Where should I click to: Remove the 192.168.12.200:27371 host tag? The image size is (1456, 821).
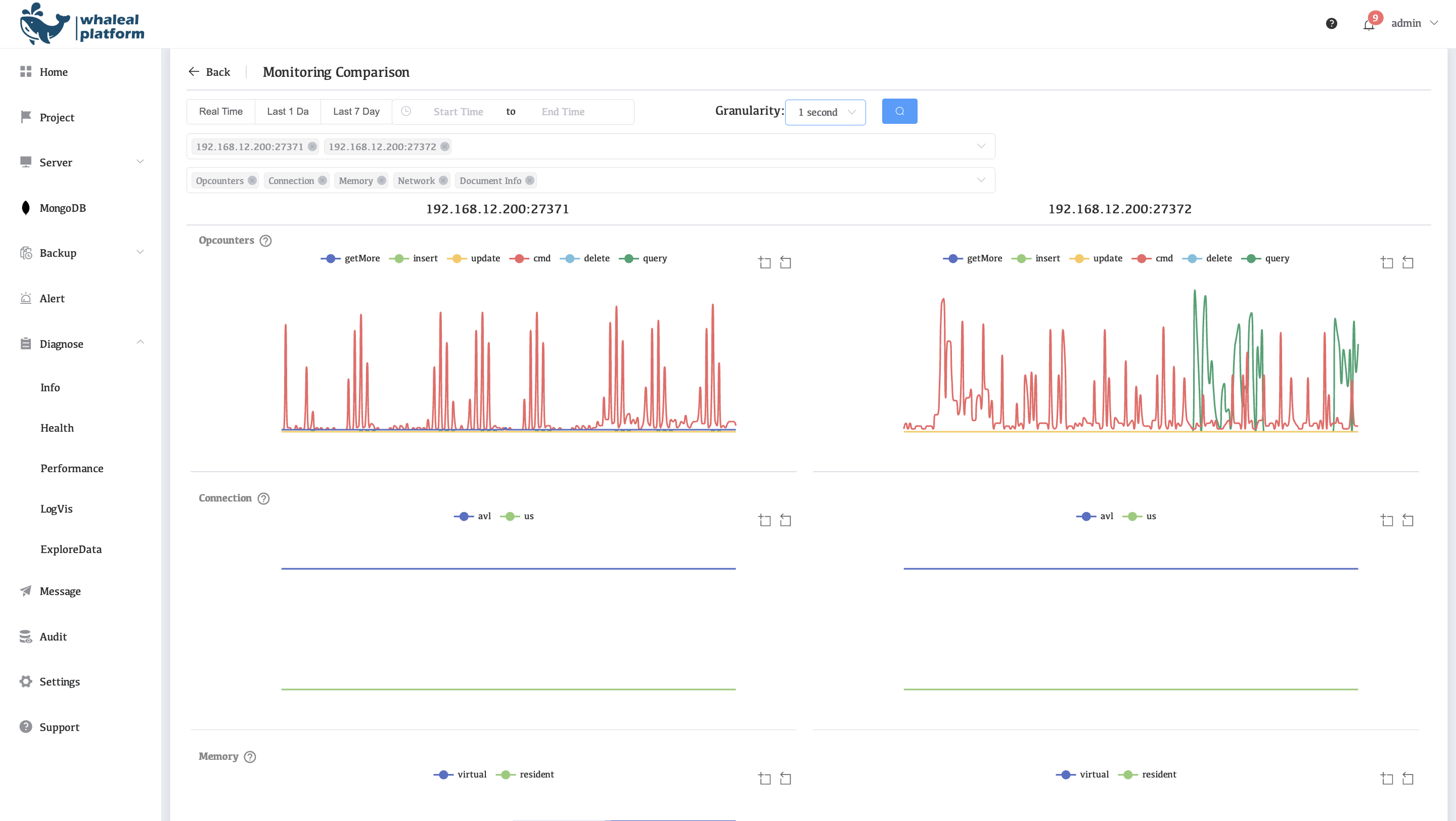click(x=312, y=147)
